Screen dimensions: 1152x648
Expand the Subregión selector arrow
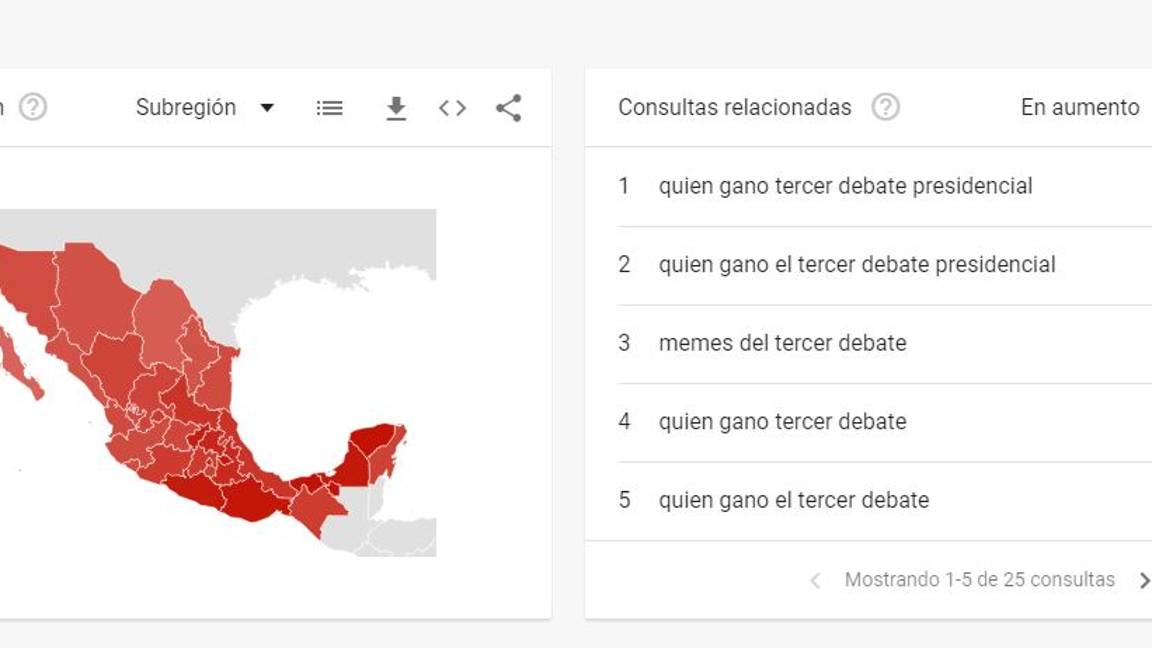click(266, 107)
